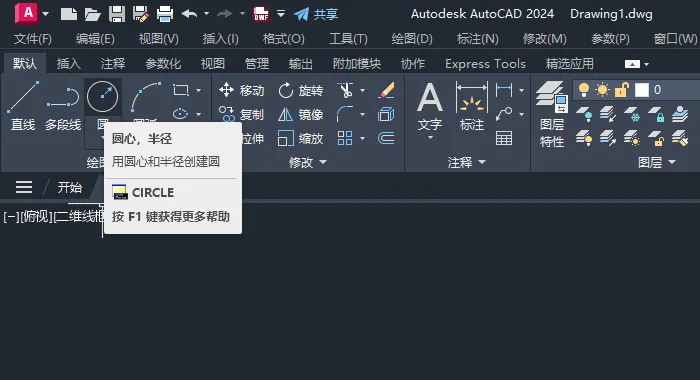
Task: Expand the Rectangle tool dropdown arrow
Action: (198, 91)
